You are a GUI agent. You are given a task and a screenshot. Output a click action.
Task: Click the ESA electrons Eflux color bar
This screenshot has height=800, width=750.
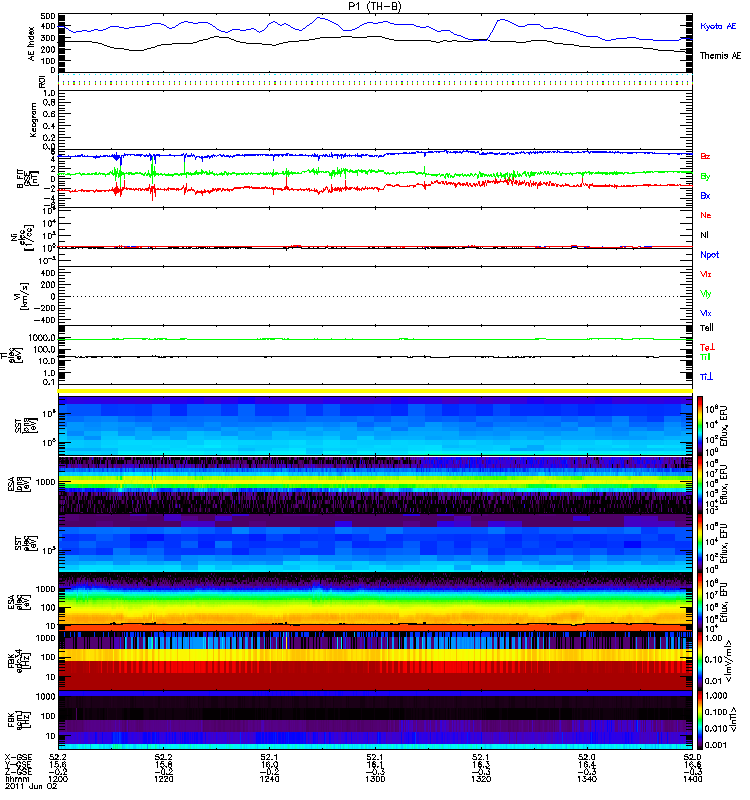click(x=700, y=603)
